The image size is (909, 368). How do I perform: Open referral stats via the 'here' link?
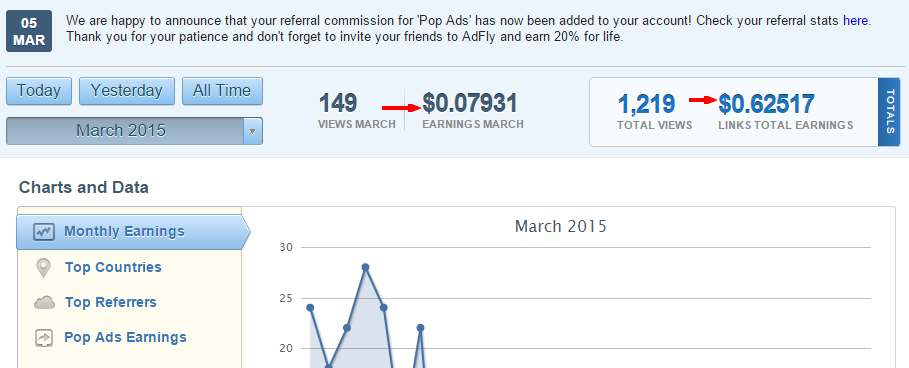point(855,21)
